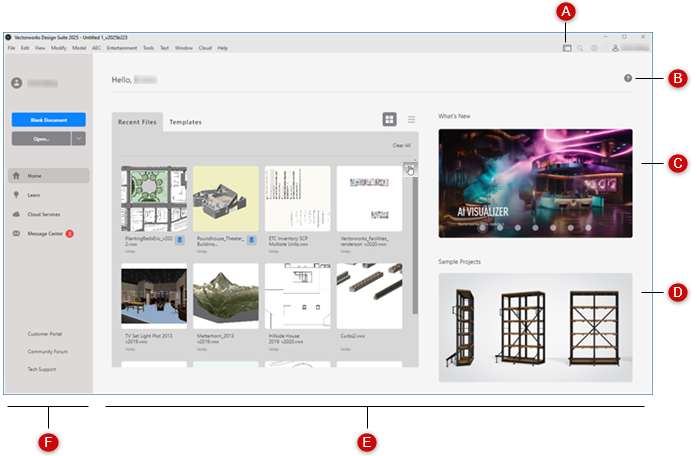Open the Model menu
This screenshot has height=456, width=697.
click(x=79, y=48)
